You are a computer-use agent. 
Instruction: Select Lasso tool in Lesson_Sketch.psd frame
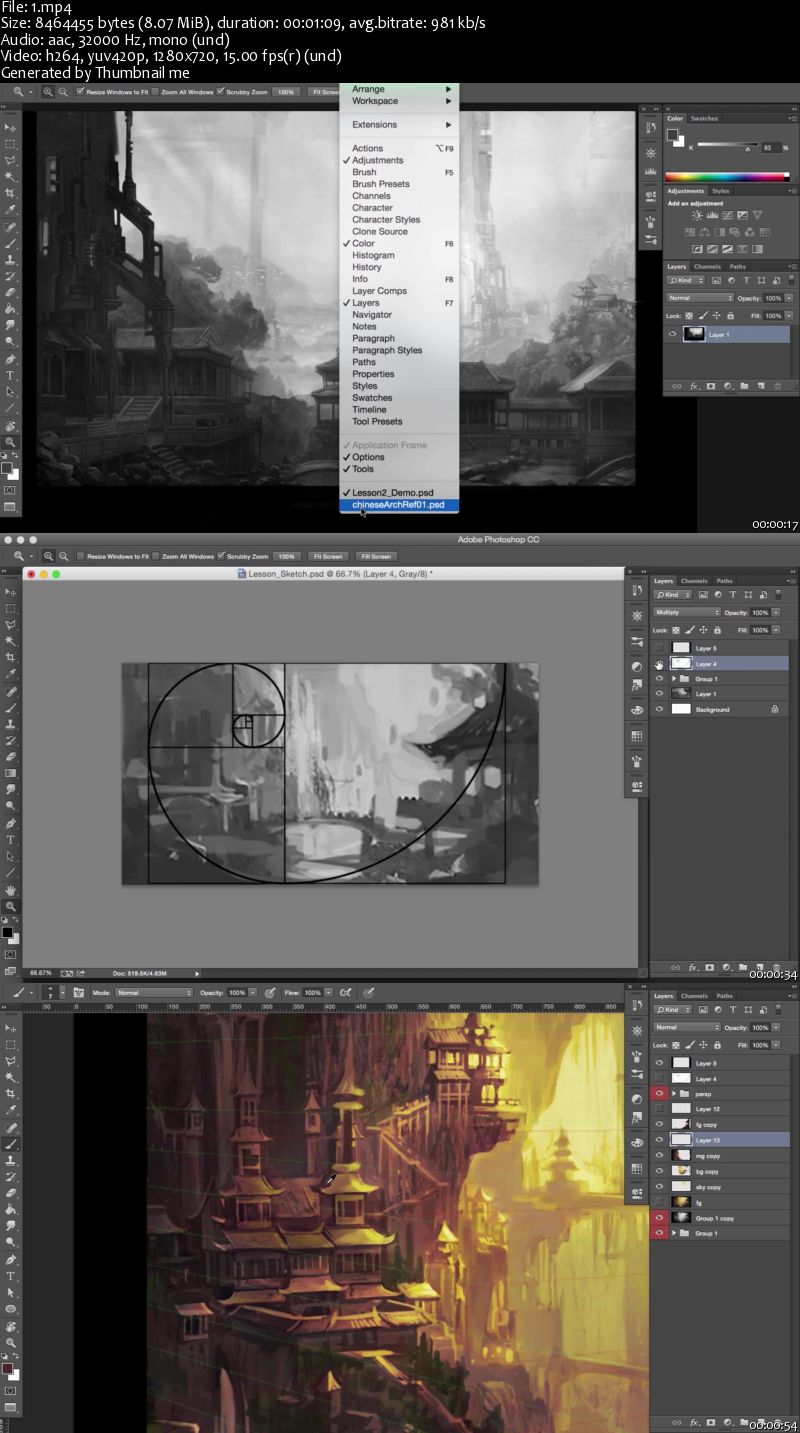point(11,624)
